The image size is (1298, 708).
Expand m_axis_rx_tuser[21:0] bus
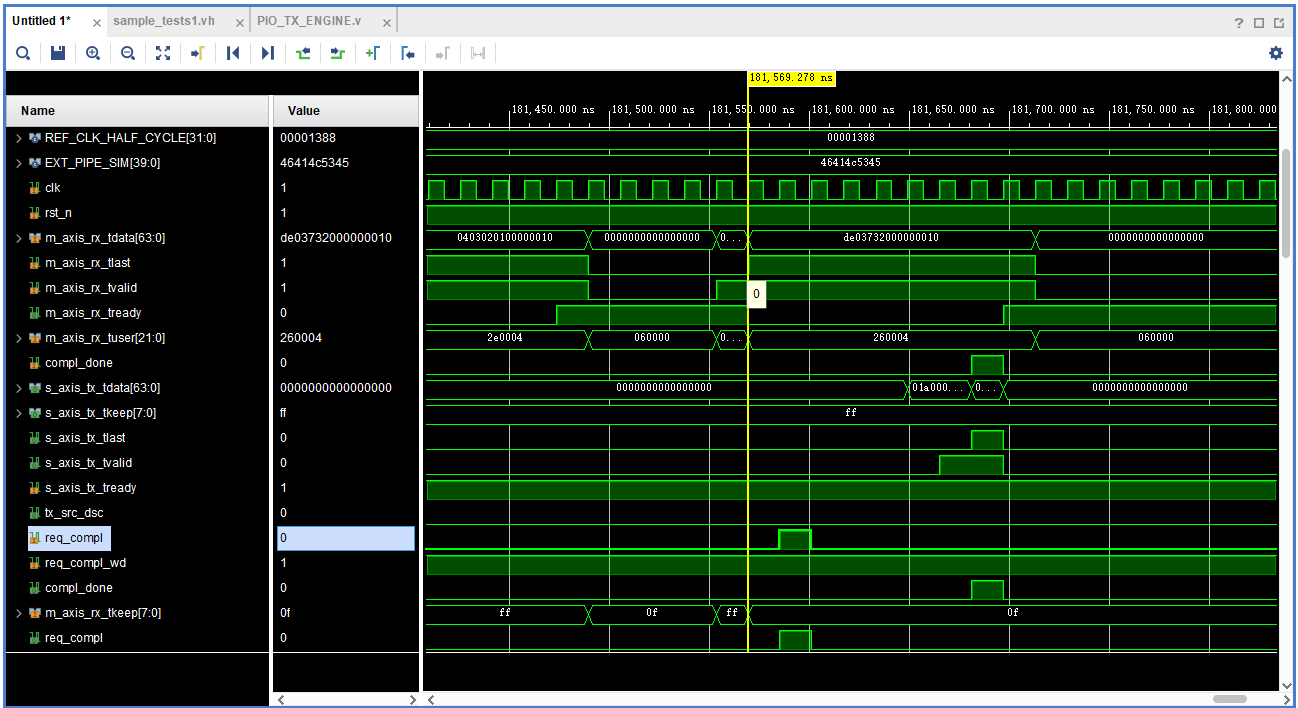[x=18, y=338]
